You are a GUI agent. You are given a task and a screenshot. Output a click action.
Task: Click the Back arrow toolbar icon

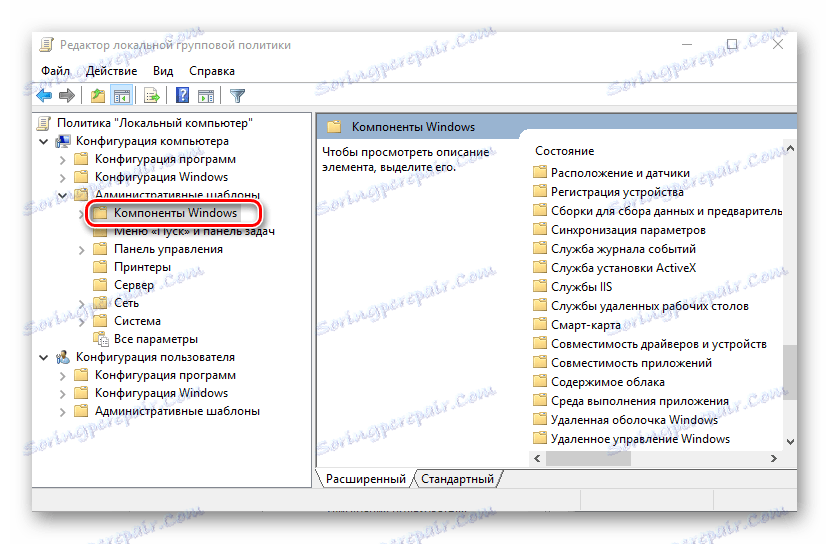coord(44,96)
